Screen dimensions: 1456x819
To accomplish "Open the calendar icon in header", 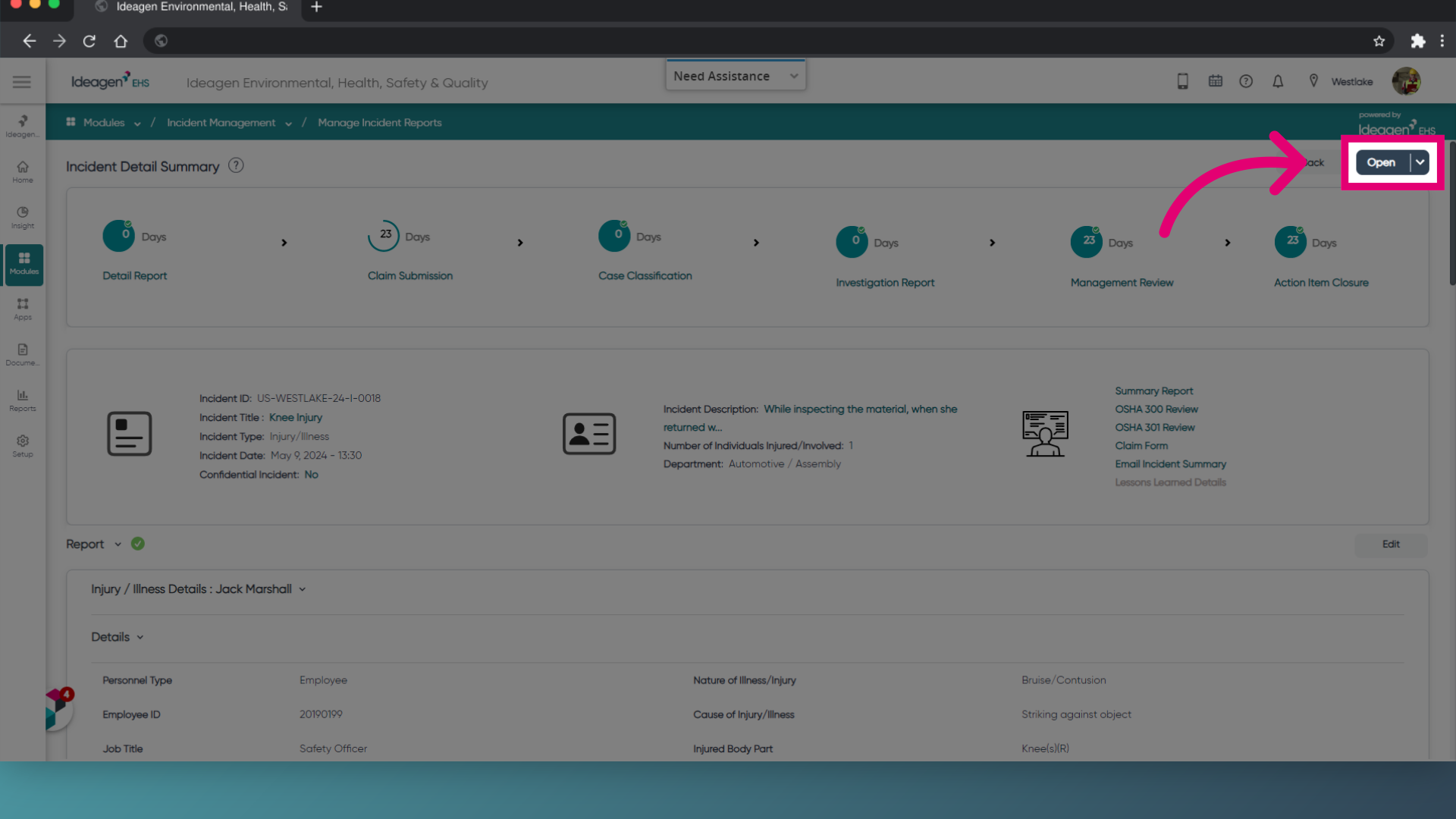I will click(1216, 81).
